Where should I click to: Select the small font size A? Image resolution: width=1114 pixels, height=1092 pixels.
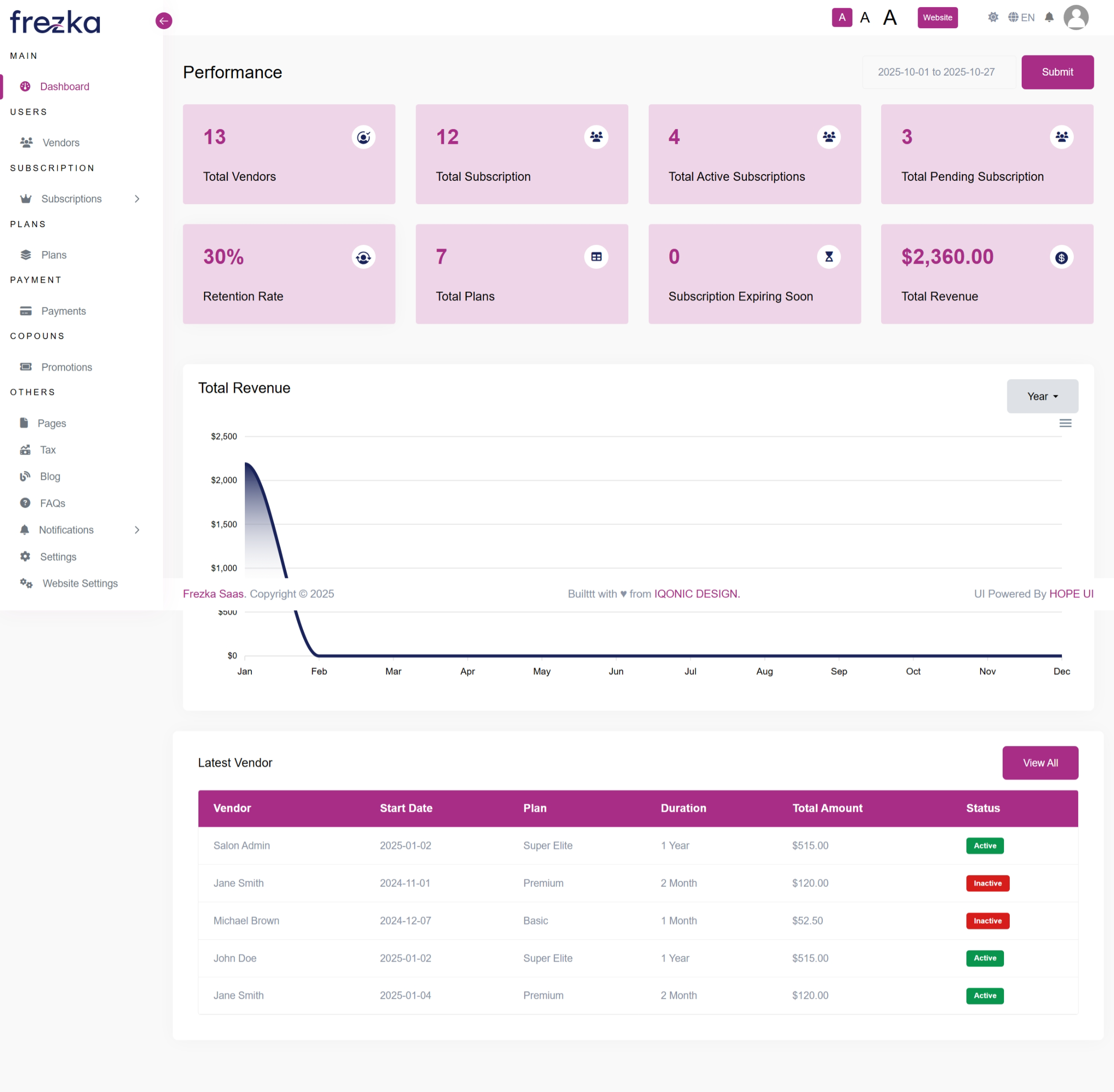click(841, 17)
